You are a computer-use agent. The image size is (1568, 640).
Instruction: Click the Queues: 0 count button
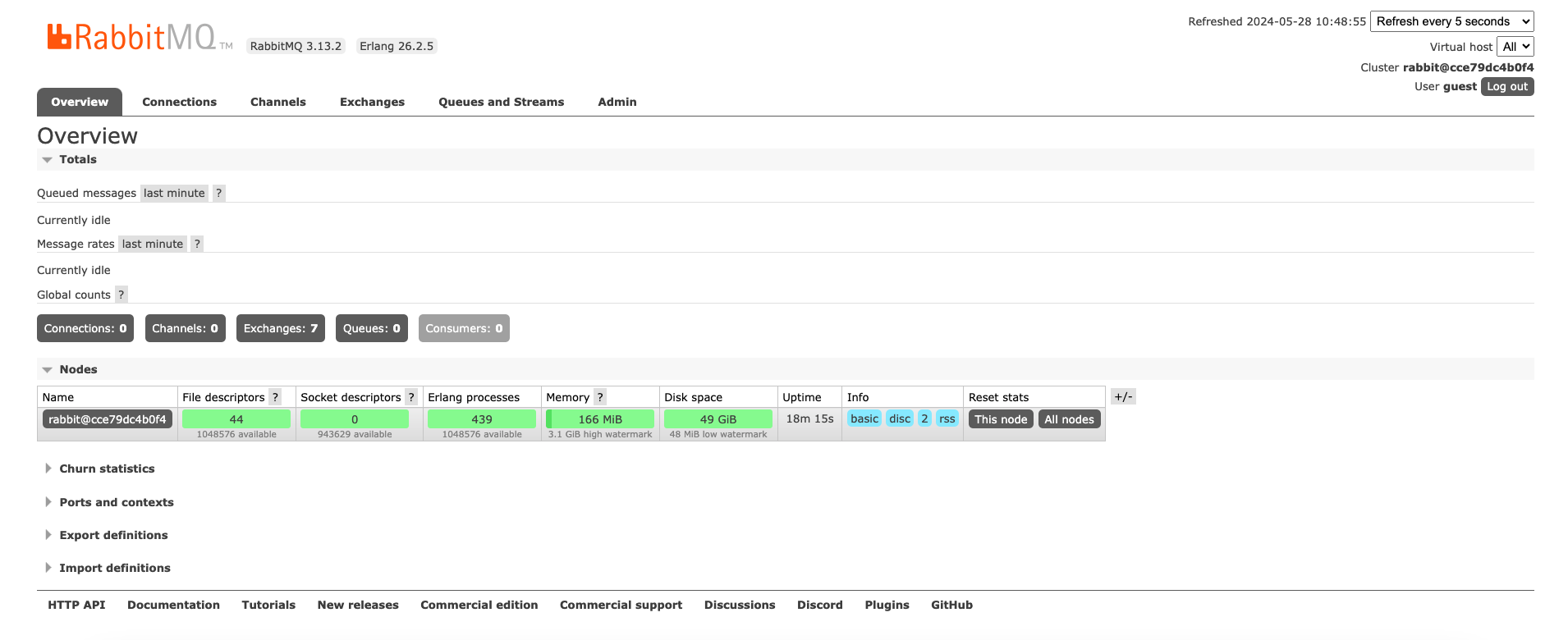click(x=372, y=328)
